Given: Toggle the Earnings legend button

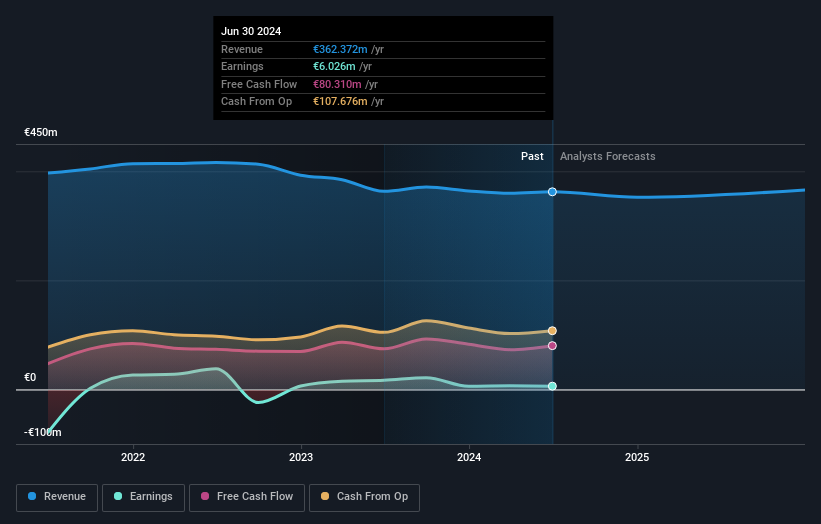Looking at the screenshot, I should [143, 497].
